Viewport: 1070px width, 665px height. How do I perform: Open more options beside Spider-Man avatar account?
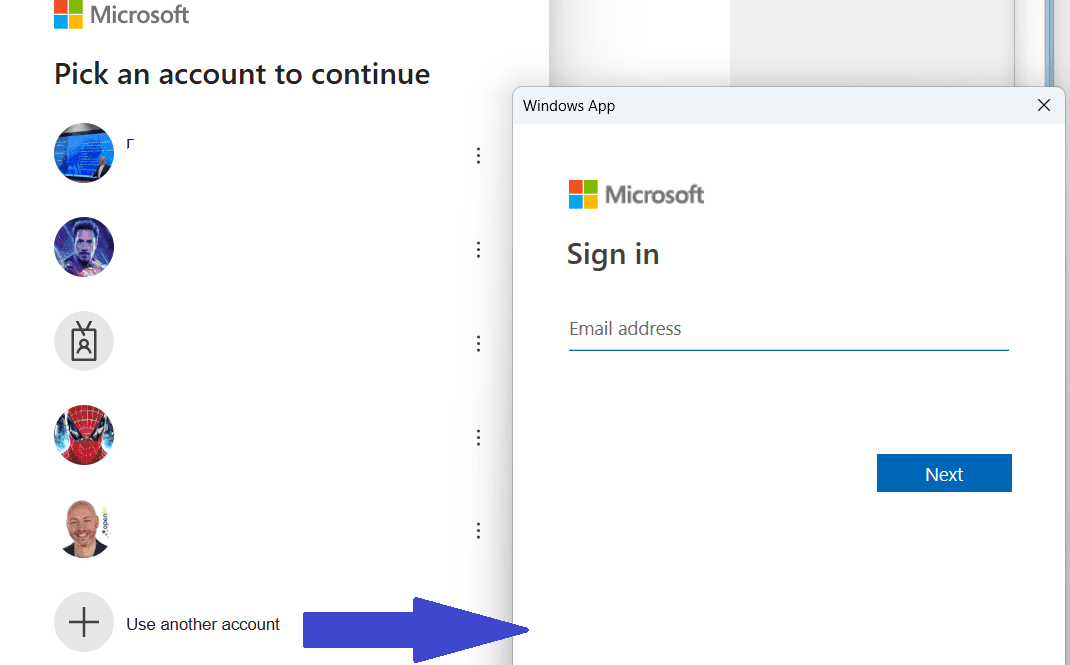(478, 437)
